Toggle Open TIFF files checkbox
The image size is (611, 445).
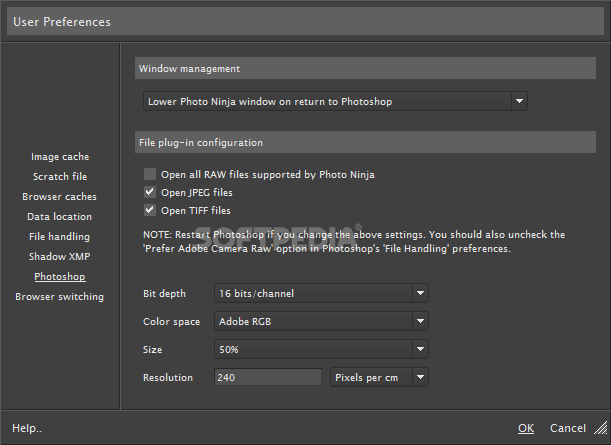point(150,210)
